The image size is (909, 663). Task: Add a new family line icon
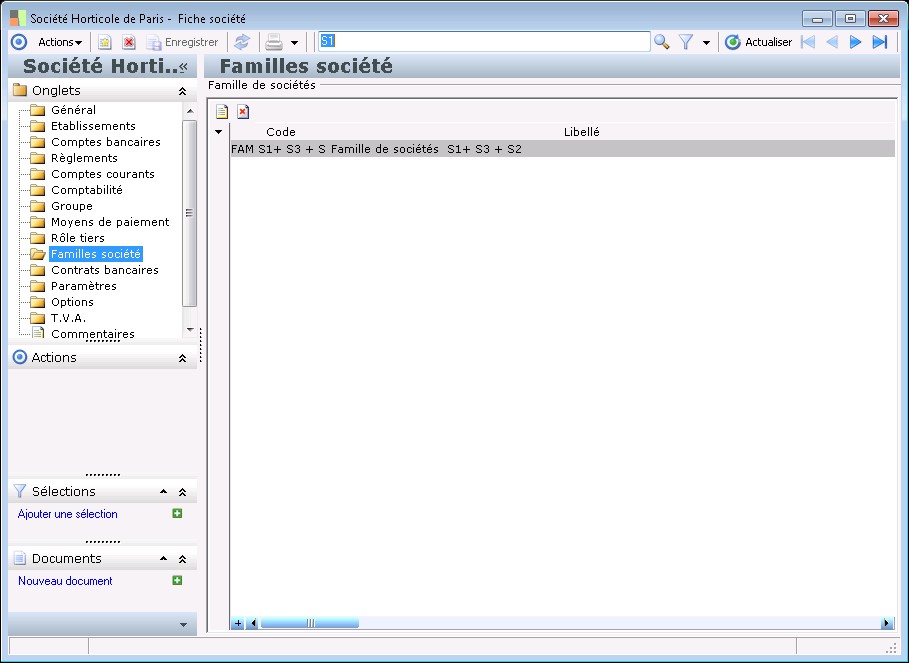(x=222, y=111)
